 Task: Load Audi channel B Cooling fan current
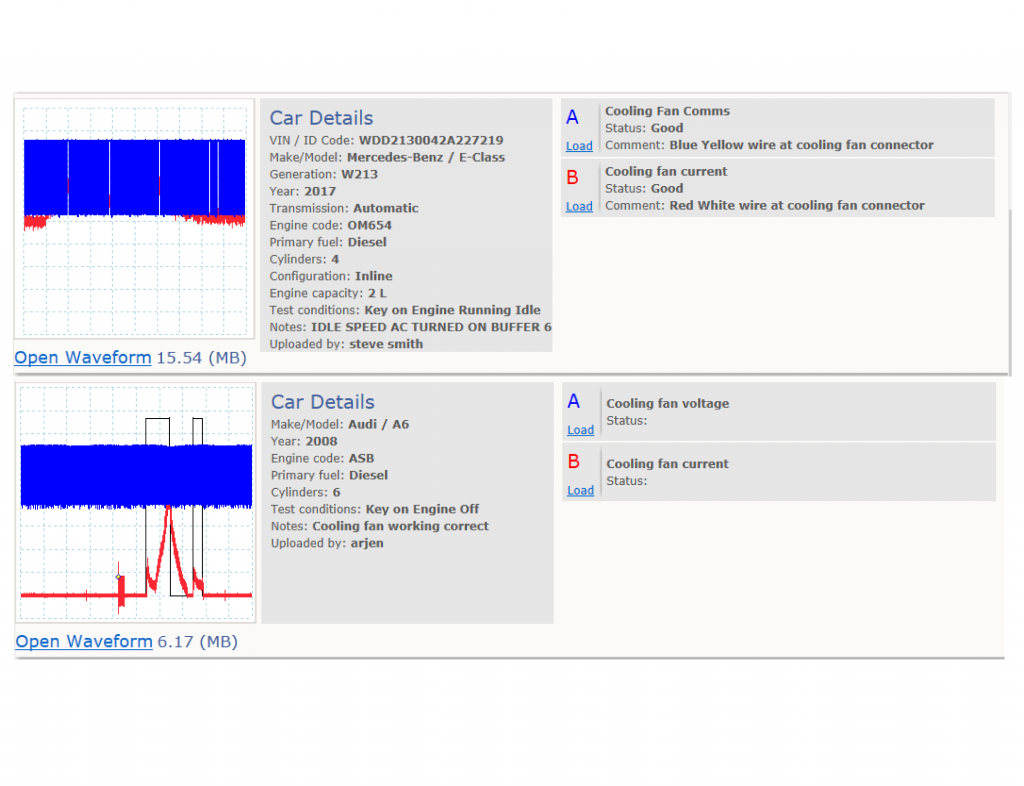(581, 490)
